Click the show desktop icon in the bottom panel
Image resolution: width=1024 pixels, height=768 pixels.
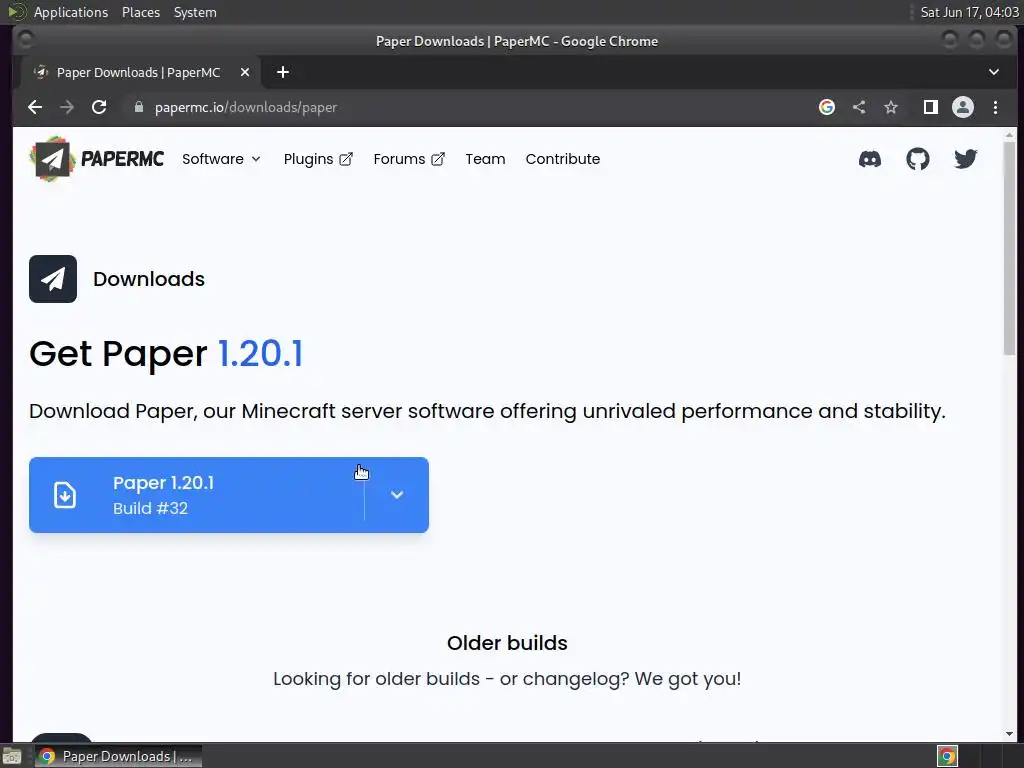tap(12, 756)
